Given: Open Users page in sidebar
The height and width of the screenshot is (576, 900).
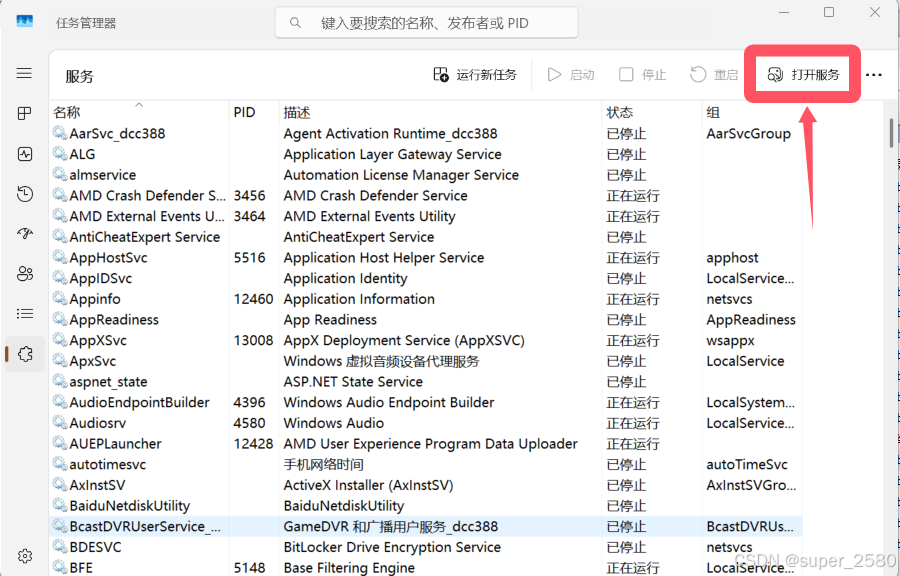Looking at the screenshot, I should (25, 274).
